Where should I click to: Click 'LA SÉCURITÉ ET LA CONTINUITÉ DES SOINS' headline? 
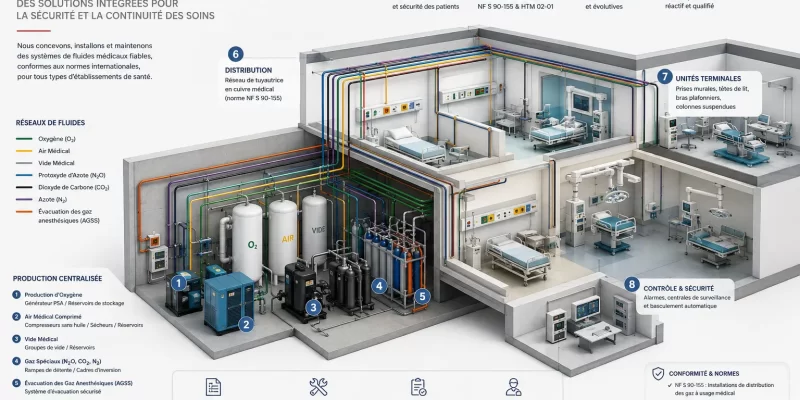pyautogui.click(x=115, y=16)
